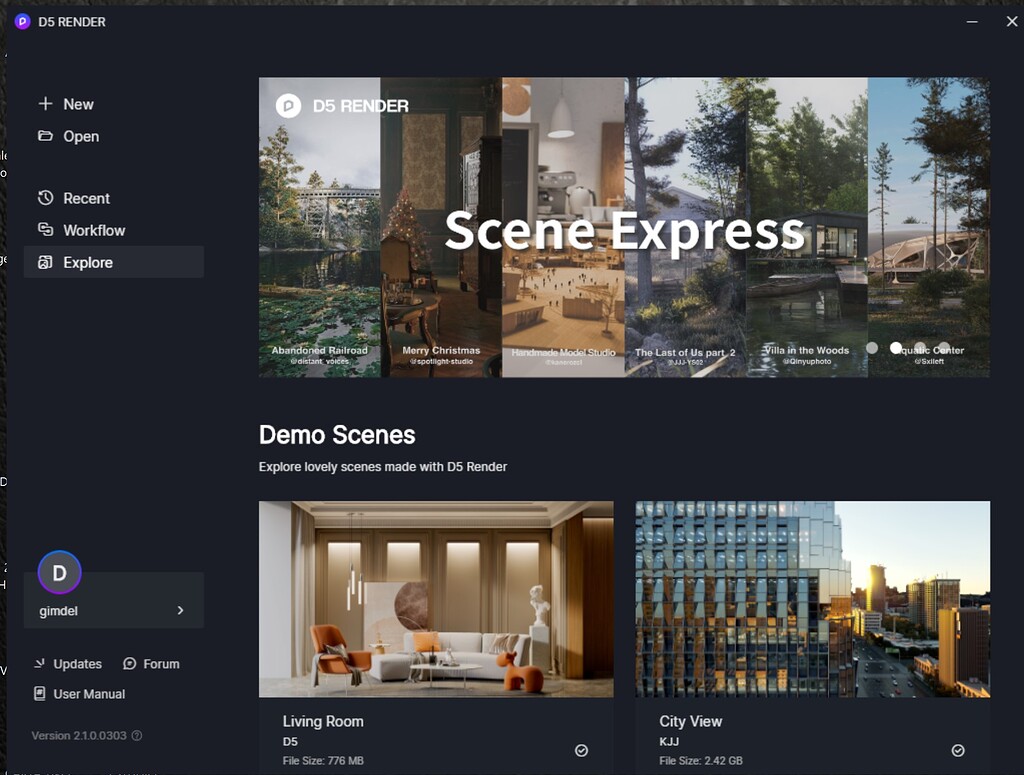Open the City View scene thumbnail
This screenshot has height=775, width=1024.
coord(812,599)
